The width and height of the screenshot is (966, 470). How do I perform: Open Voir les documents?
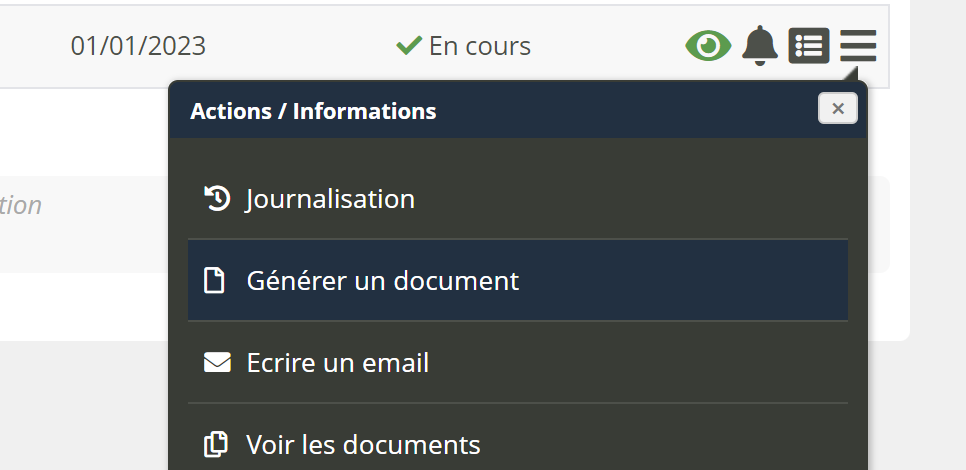point(363,444)
